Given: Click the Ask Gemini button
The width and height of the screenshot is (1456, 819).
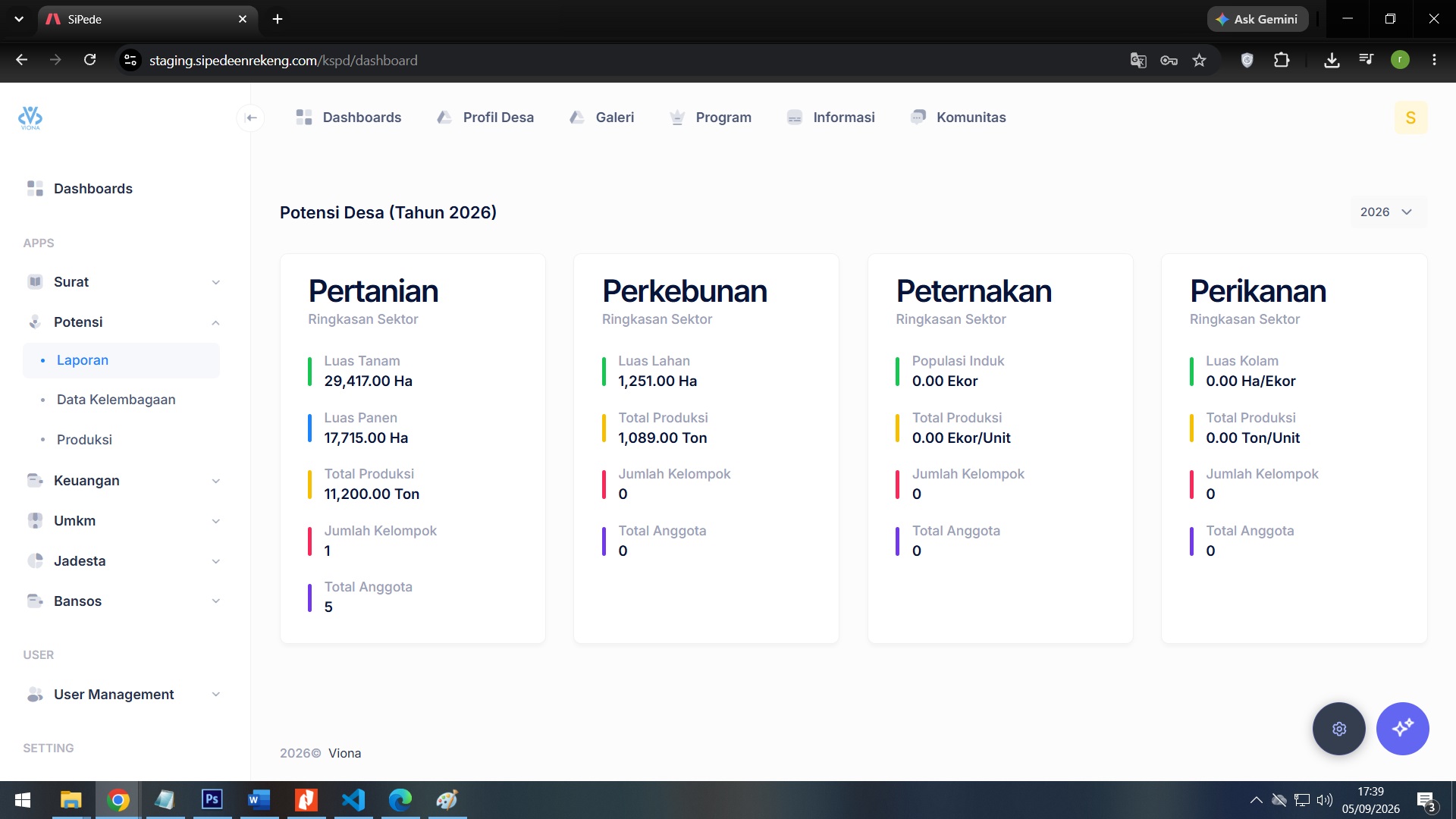Looking at the screenshot, I should (x=1257, y=19).
